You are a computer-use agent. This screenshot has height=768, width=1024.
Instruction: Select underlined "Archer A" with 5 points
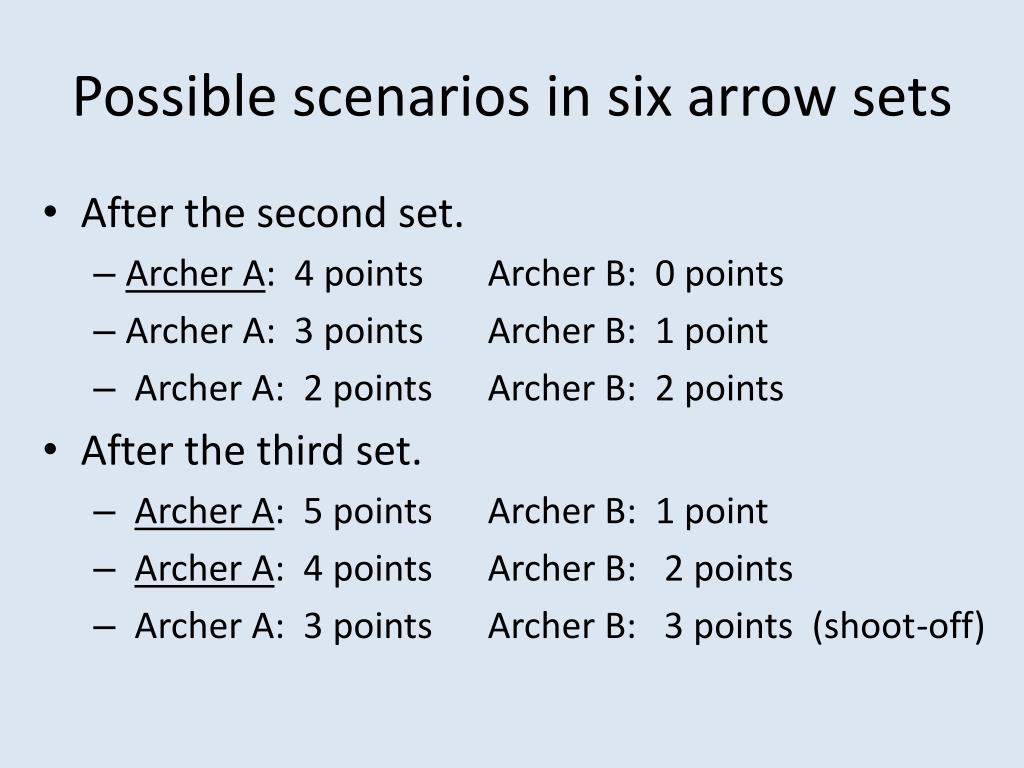click(x=204, y=512)
